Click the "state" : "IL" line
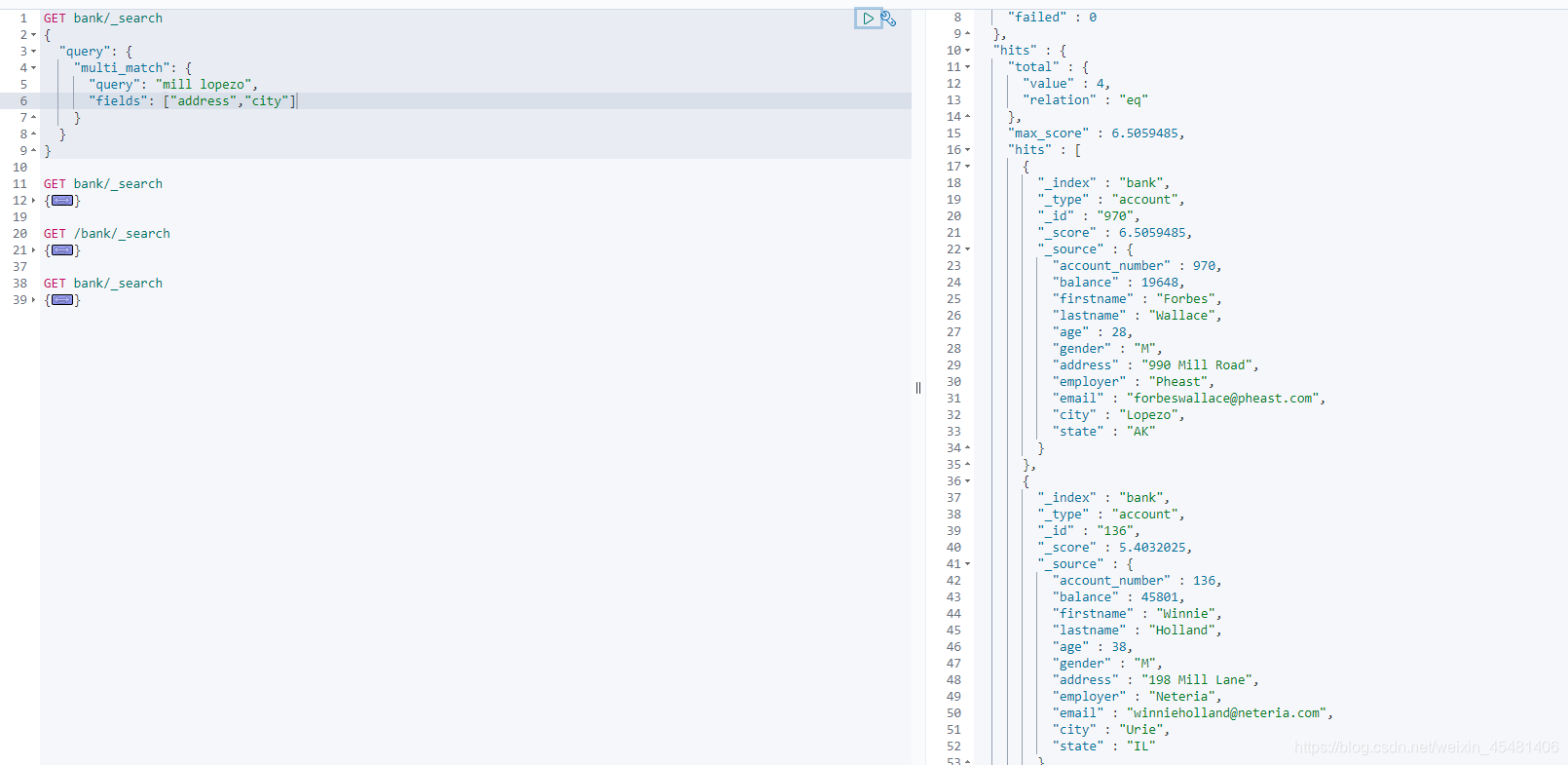The image size is (1568, 765). [x=1103, y=746]
